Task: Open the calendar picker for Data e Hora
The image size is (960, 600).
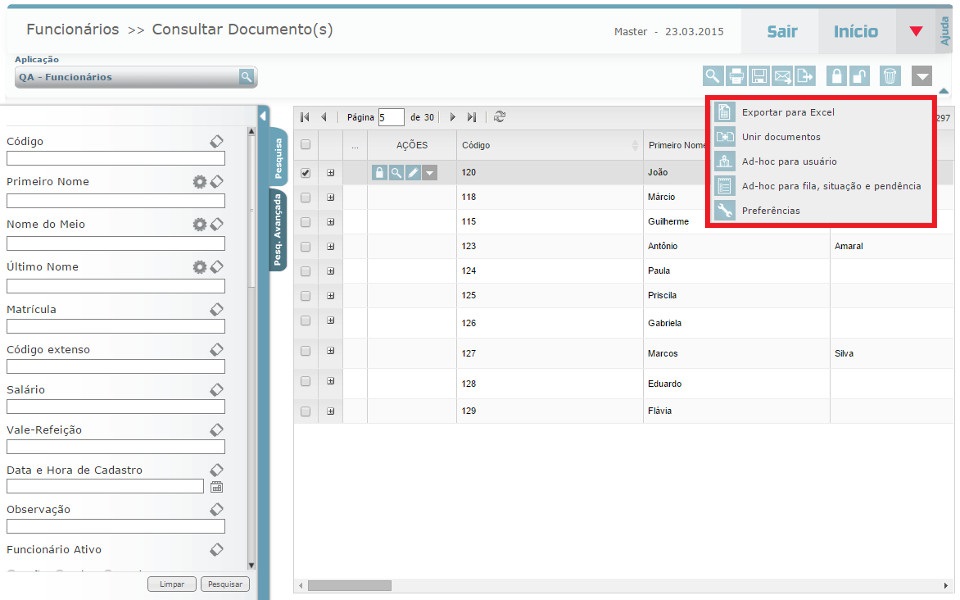Action: point(216,487)
